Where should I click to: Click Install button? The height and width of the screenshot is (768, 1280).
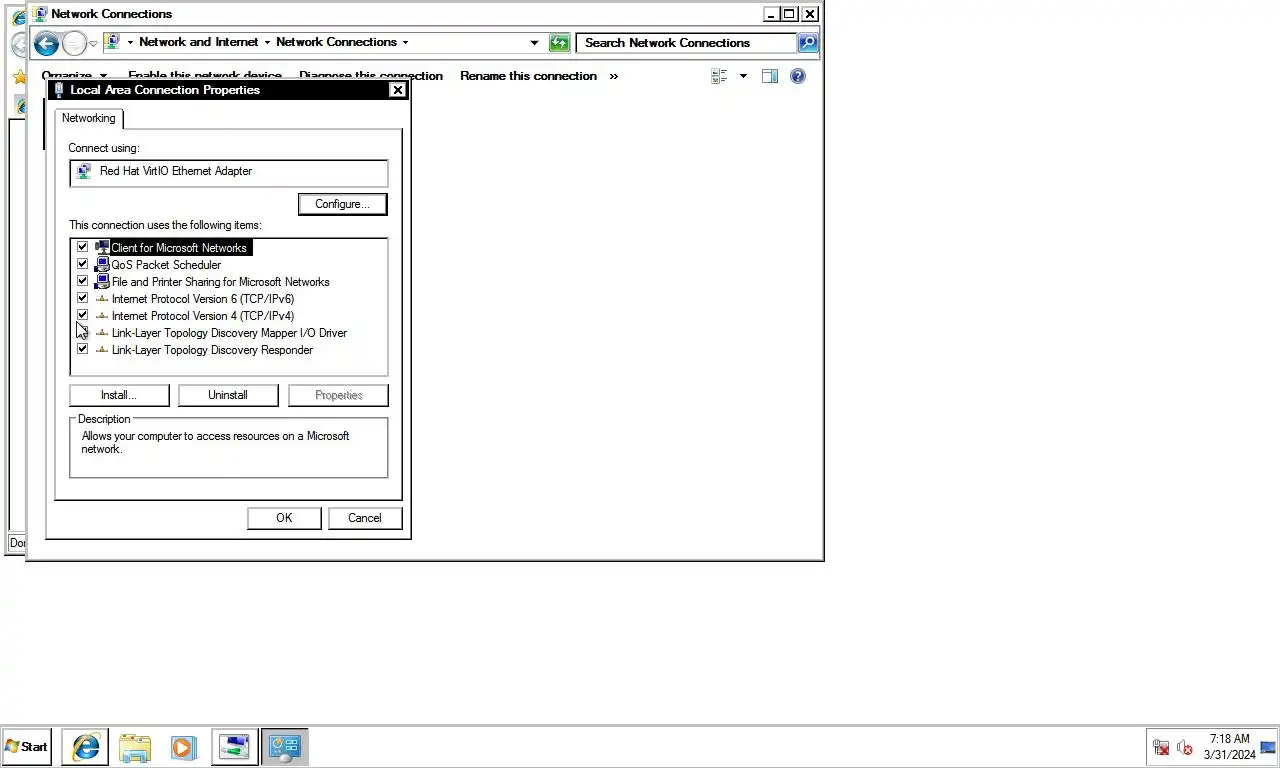pos(119,395)
